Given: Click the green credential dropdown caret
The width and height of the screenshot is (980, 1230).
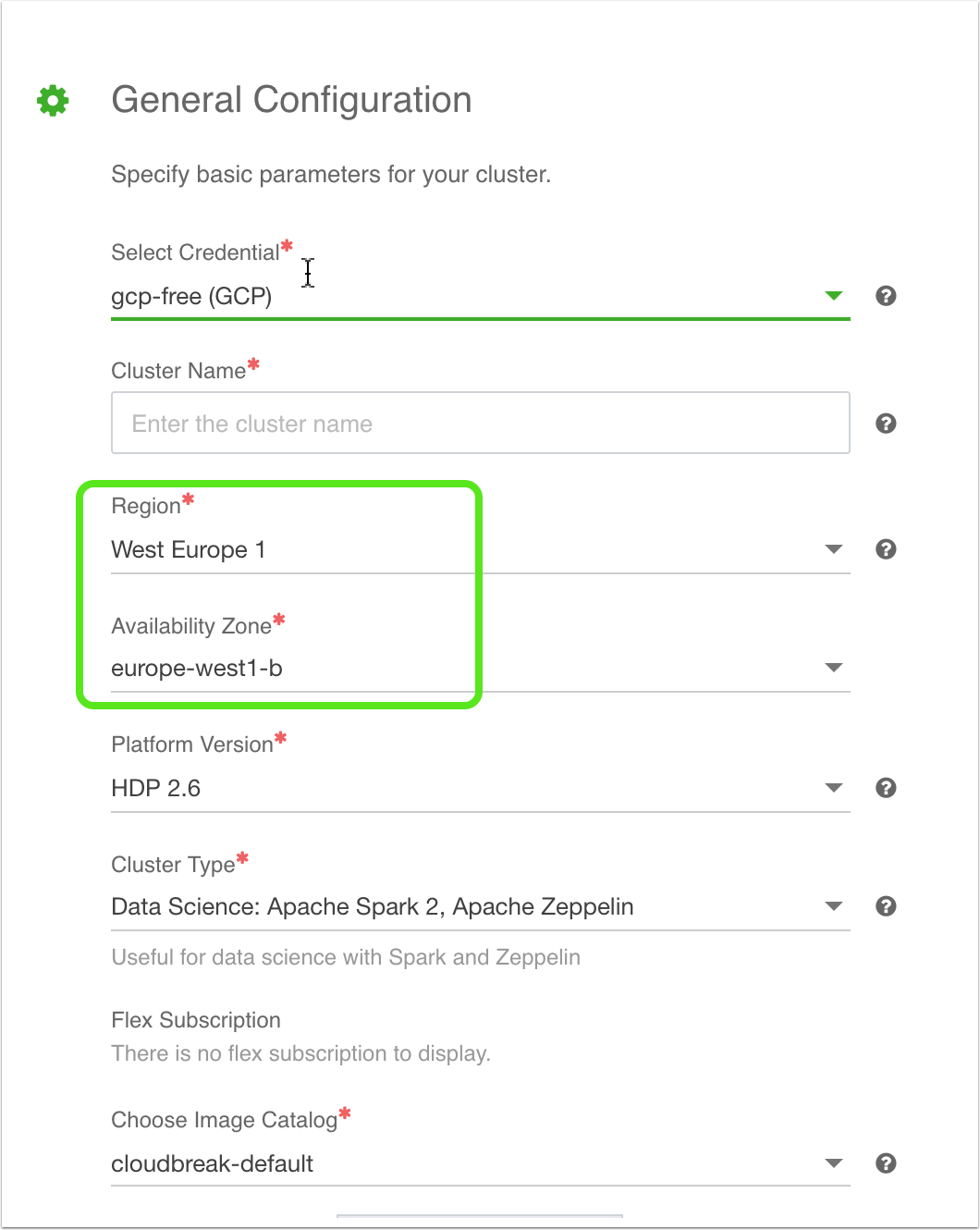Looking at the screenshot, I should tap(834, 296).
